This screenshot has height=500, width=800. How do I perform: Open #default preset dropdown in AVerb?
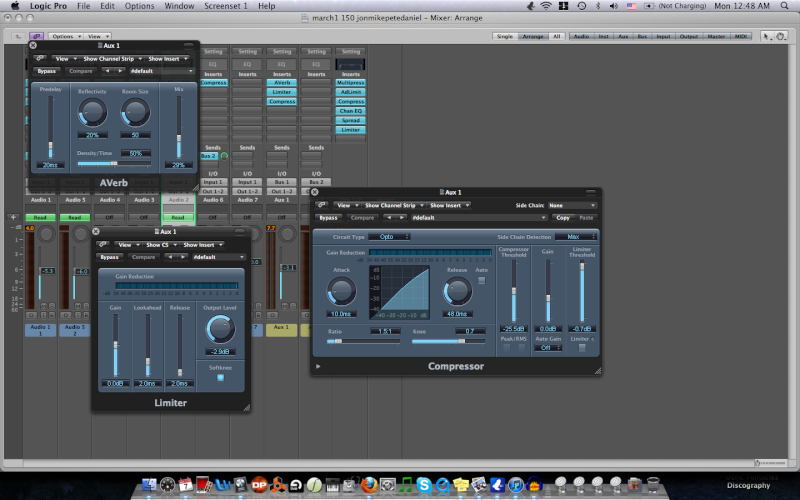coord(162,71)
